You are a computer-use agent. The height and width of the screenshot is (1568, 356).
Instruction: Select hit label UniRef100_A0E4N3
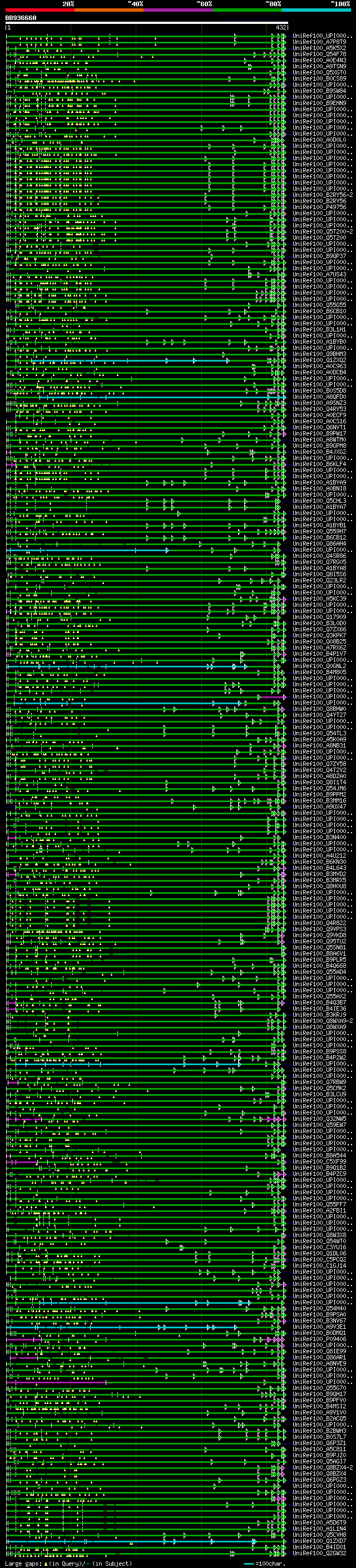(x=319, y=60)
